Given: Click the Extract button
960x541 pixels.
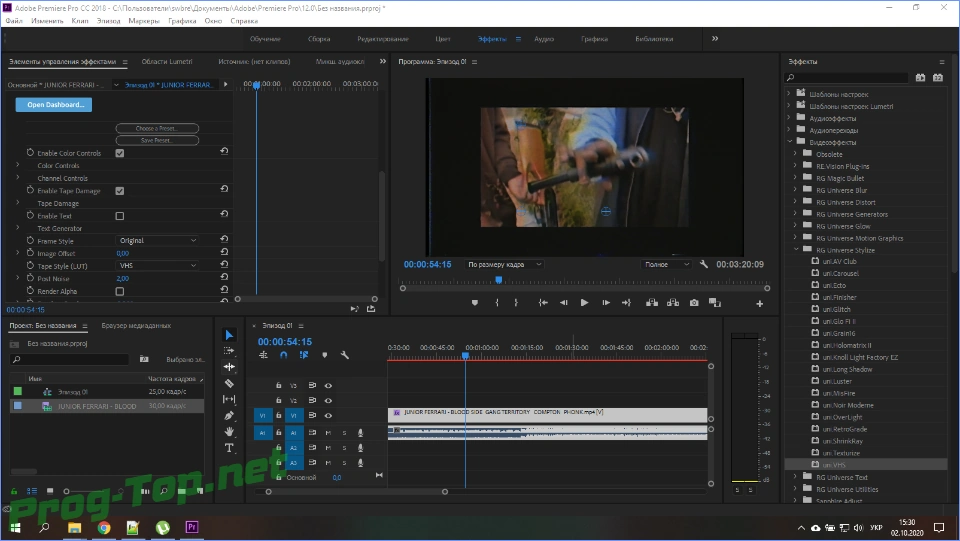Looking at the screenshot, I should [673, 302].
